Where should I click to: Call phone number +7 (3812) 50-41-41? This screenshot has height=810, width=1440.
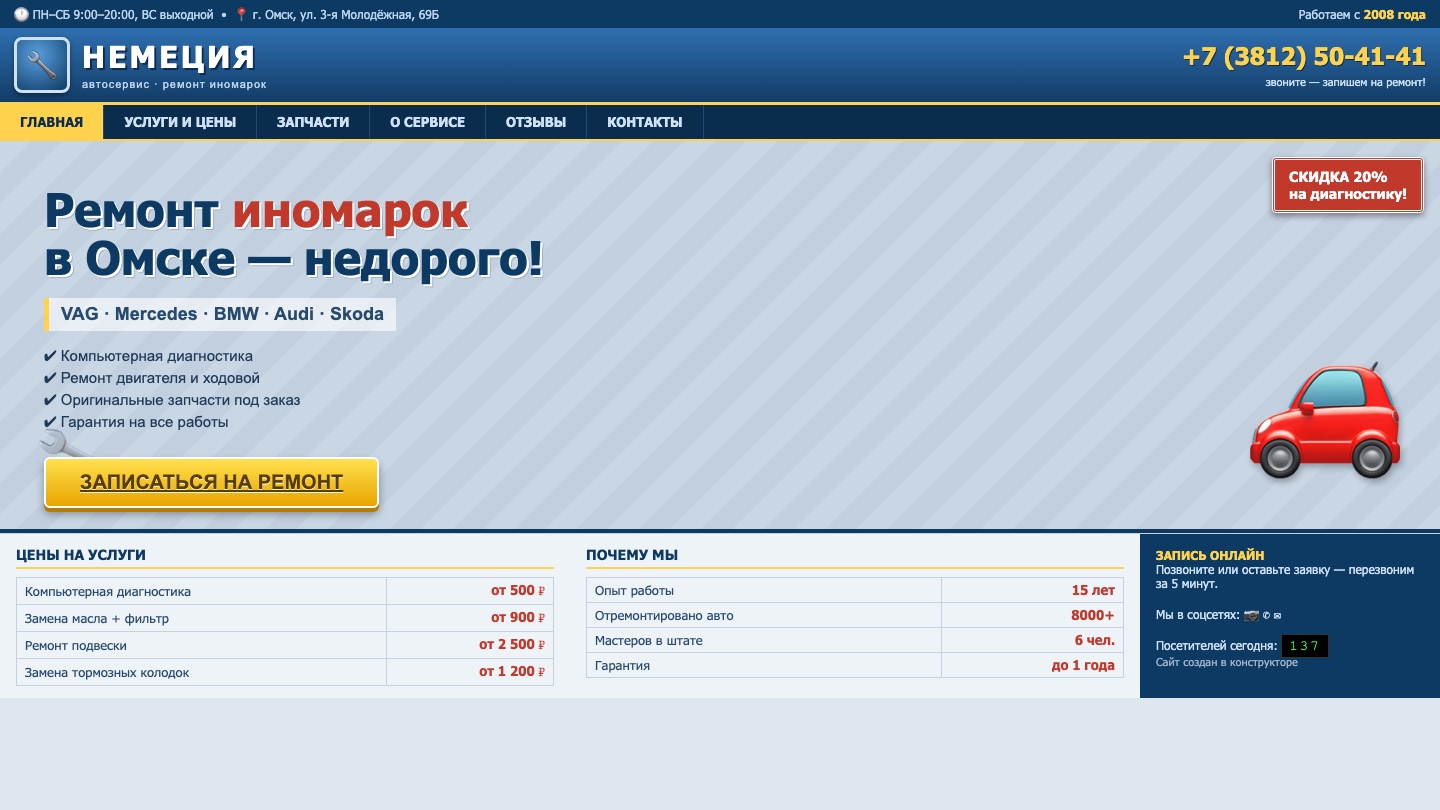pyautogui.click(x=1304, y=56)
